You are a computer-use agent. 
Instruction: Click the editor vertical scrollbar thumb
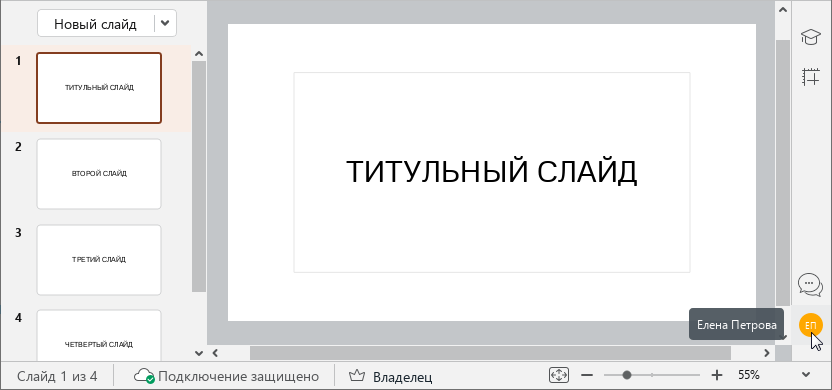coord(783,172)
